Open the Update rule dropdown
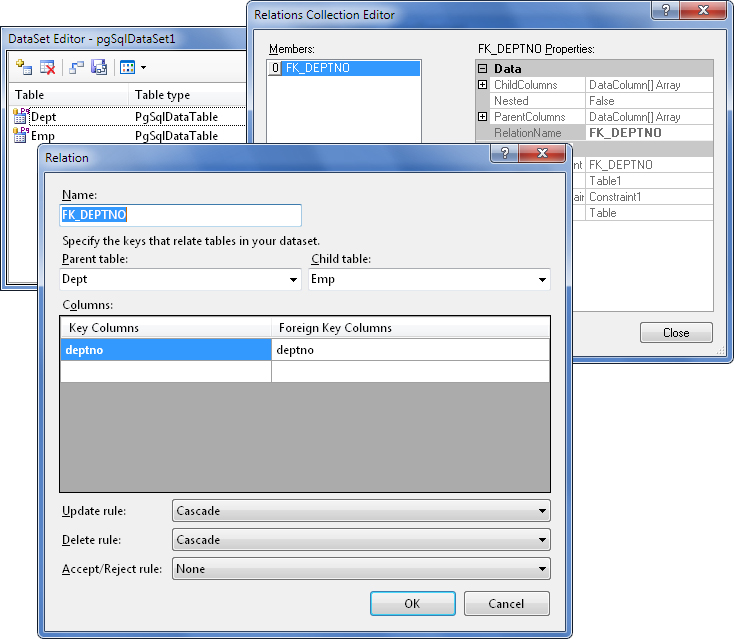The width and height of the screenshot is (734, 639). [542, 511]
